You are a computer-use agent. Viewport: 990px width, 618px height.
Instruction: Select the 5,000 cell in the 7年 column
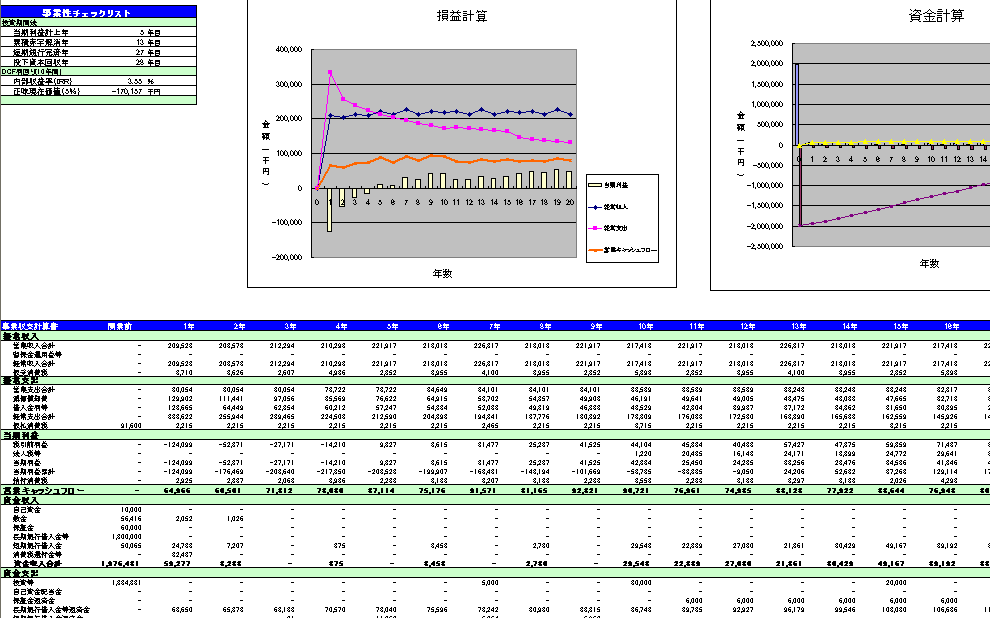(490, 583)
